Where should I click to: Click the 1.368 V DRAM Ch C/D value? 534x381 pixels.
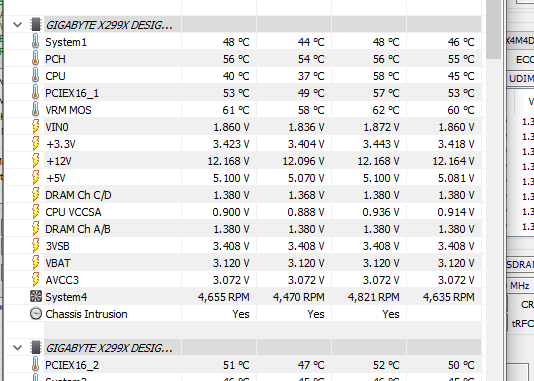coord(306,195)
